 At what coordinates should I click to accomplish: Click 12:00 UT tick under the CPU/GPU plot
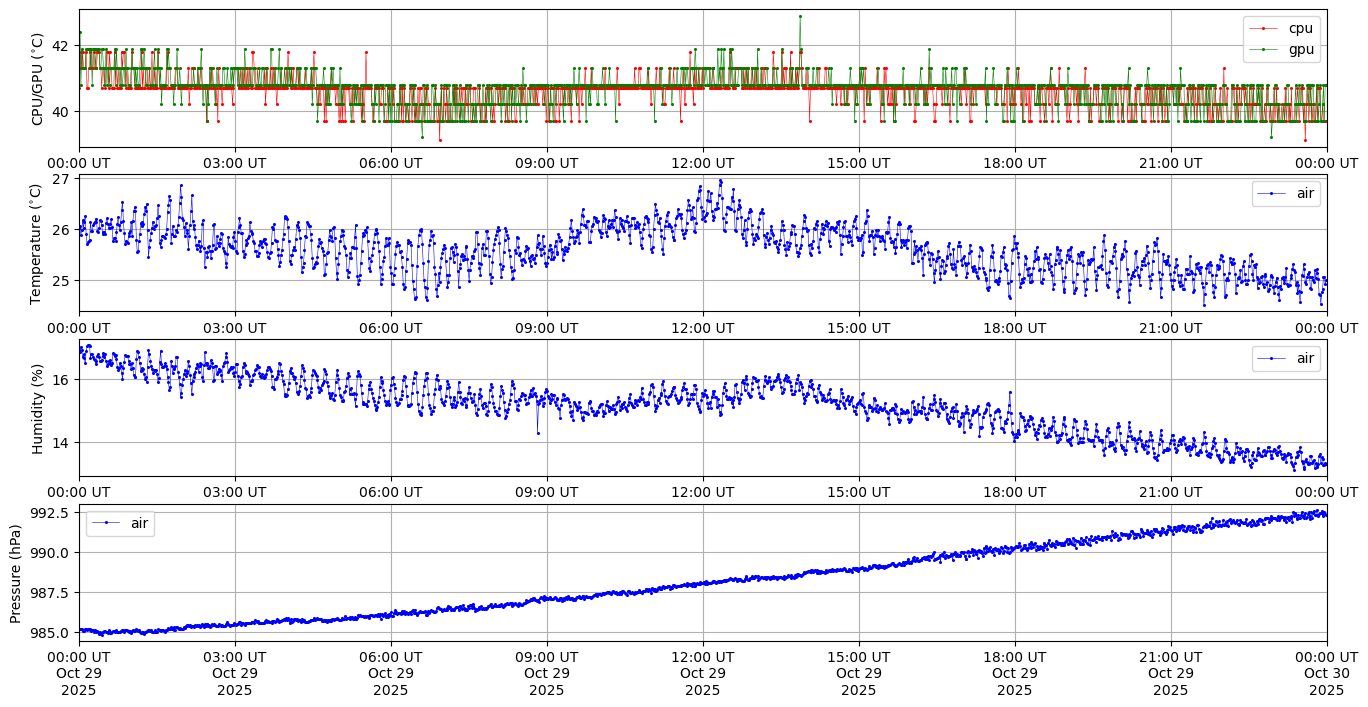pos(702,163)
